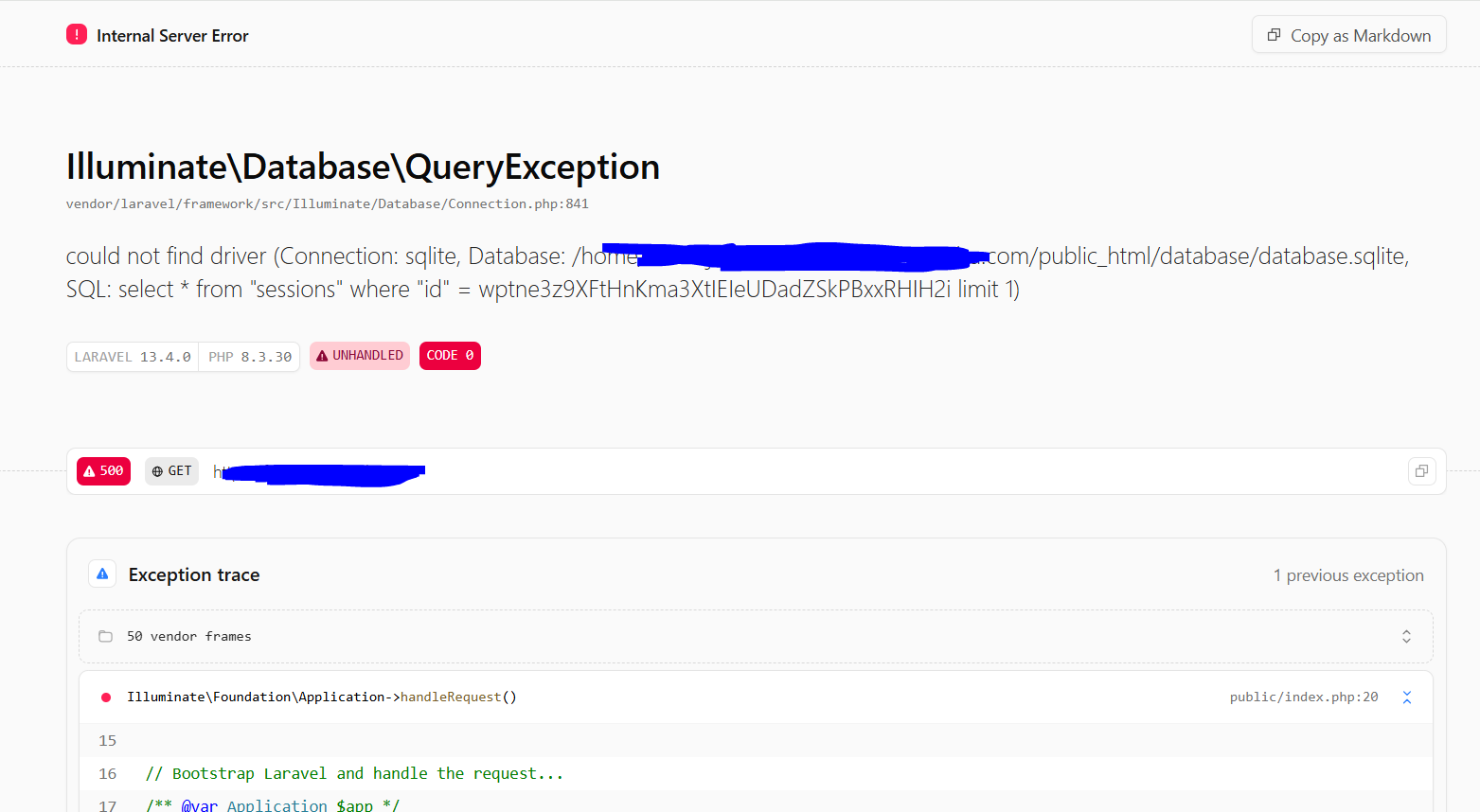Open the 1 previous exception link

1348,575
